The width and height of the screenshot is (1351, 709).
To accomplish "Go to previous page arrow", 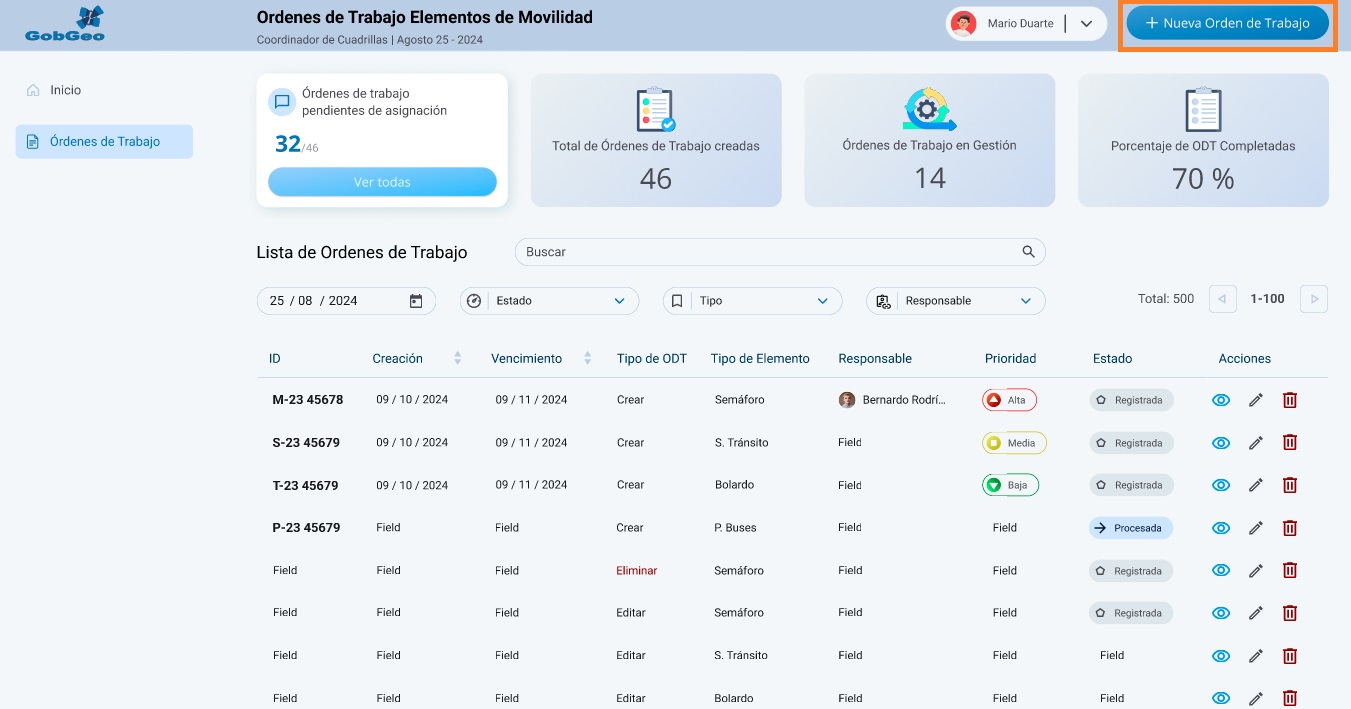I will pyautogui.click(x=1222, y=299).
